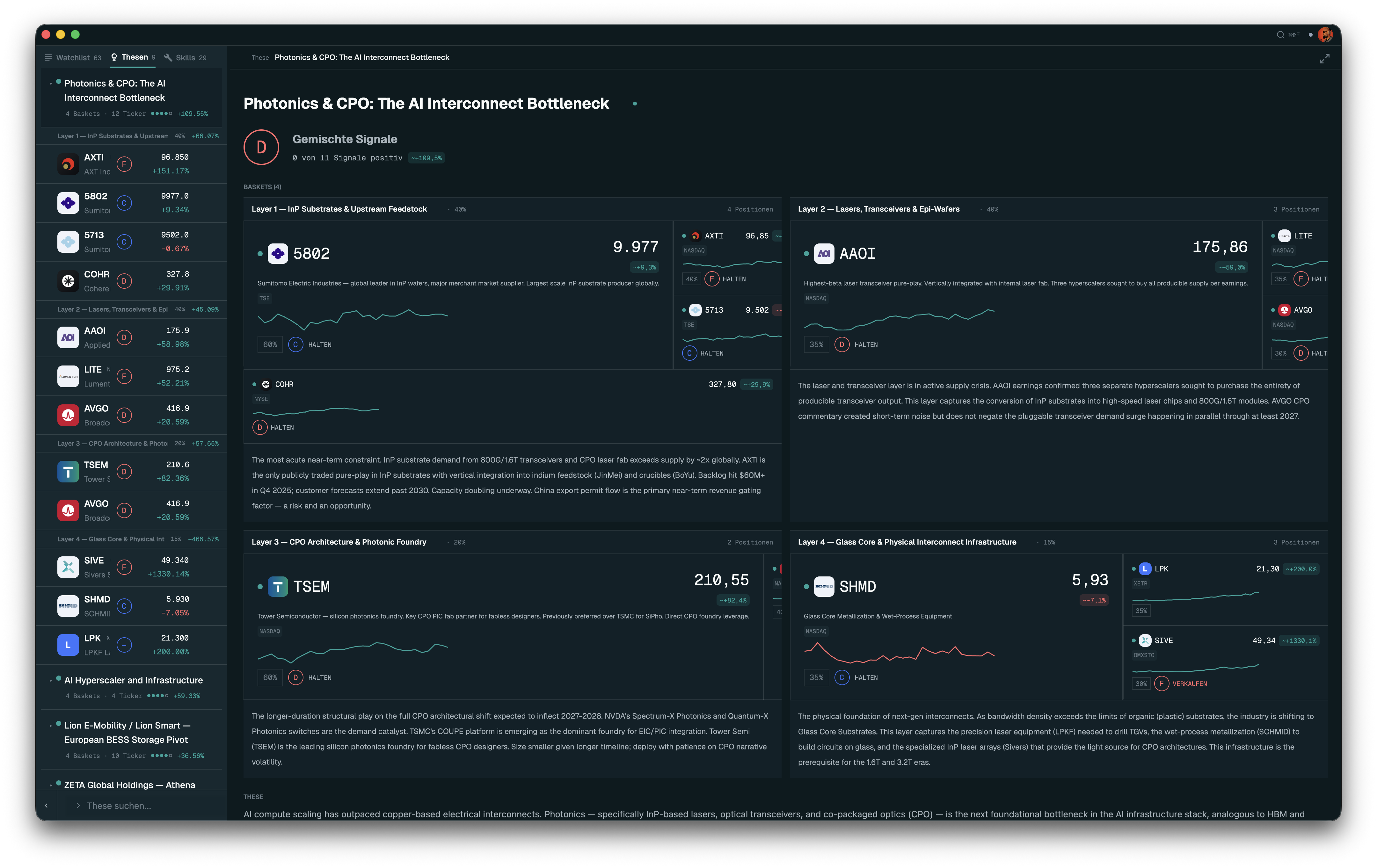Image resolution: width=1377 pixels, height=868 pixels.
Task: Click the 5802 Sumitomo logo in sidebar
Action: (x=68, y=203)
